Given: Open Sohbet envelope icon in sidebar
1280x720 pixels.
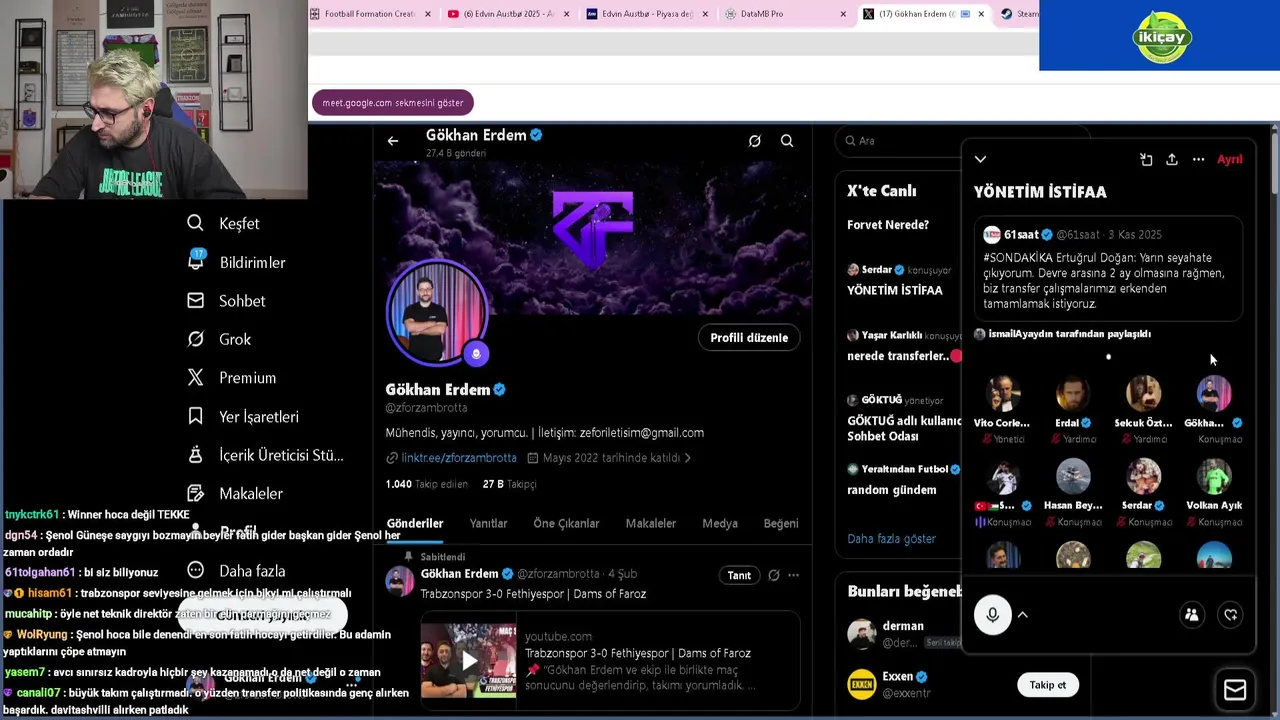Looking at the screenshot, I should [196, 300].
